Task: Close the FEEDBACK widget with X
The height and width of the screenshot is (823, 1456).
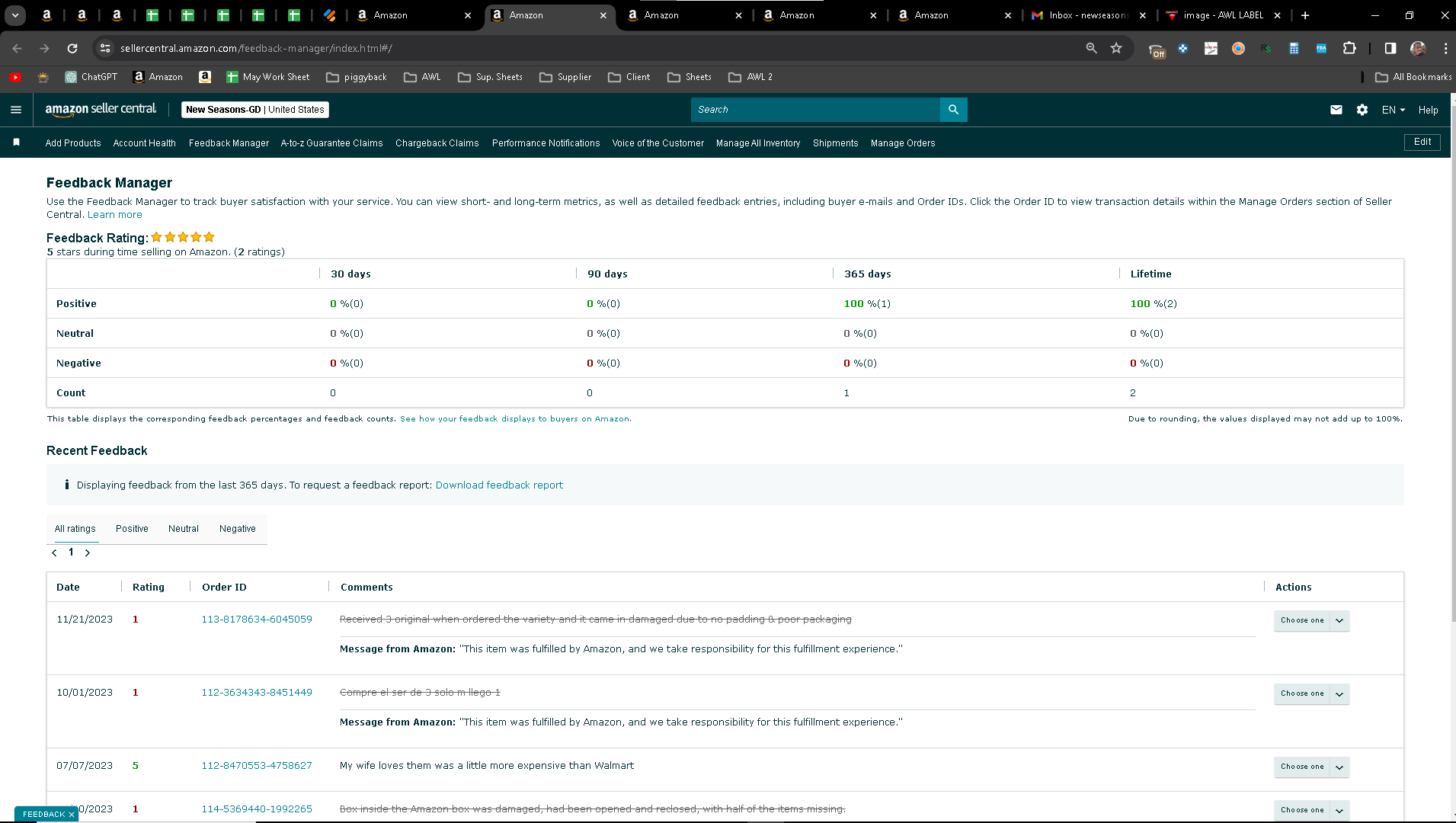Action: tap(72, 815)
